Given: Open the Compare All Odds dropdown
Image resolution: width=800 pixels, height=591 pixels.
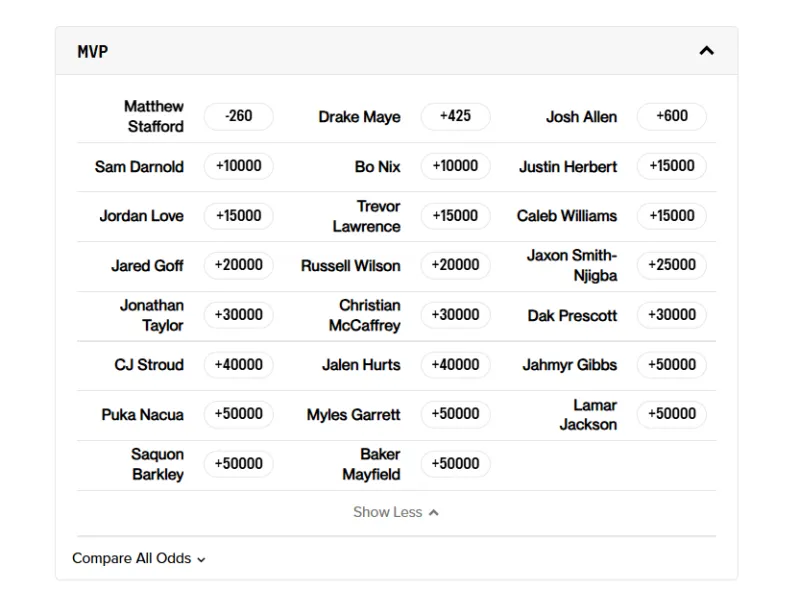Looking at the screenshot, I should (139, 558).
